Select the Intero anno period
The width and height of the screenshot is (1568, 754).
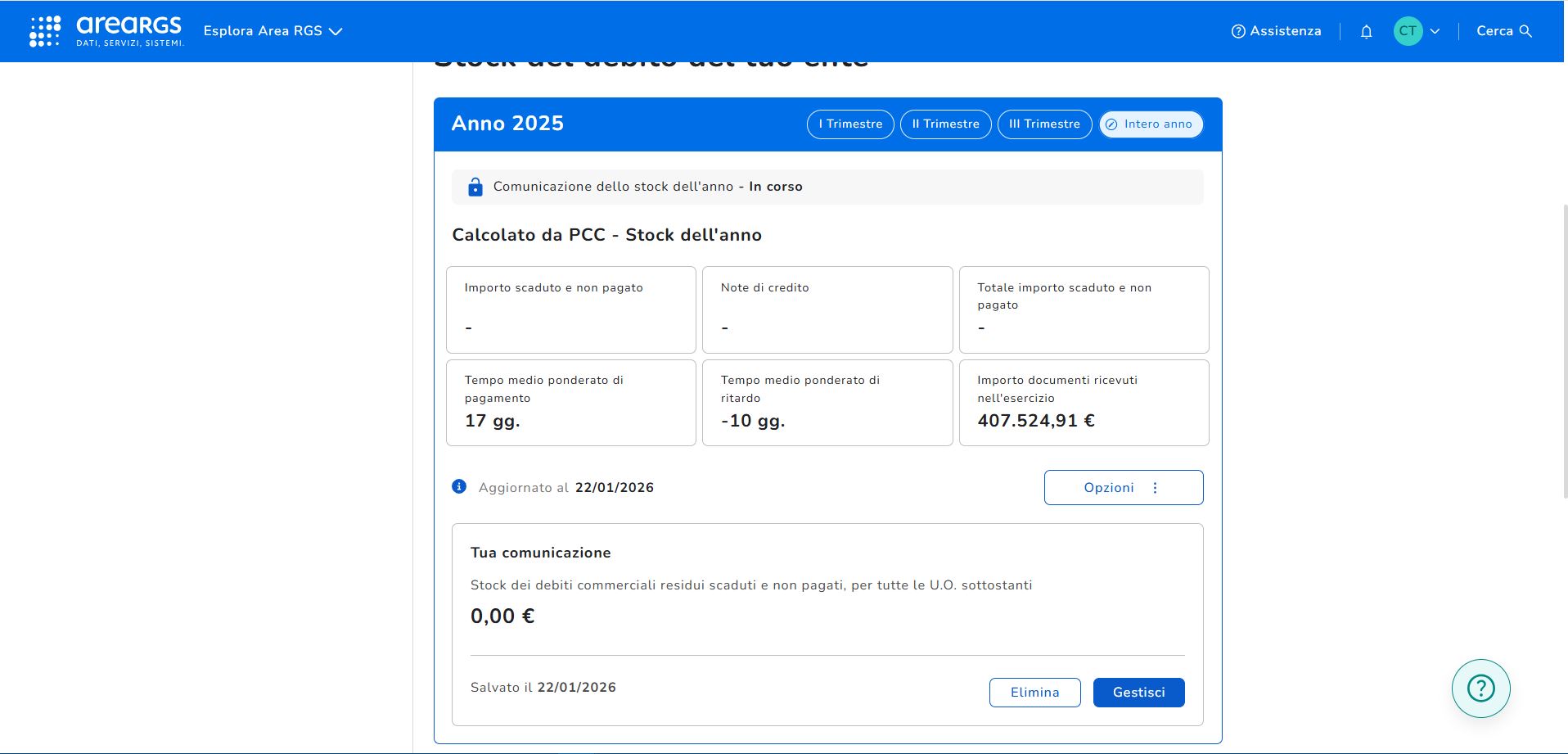(x=1150, y=124)
